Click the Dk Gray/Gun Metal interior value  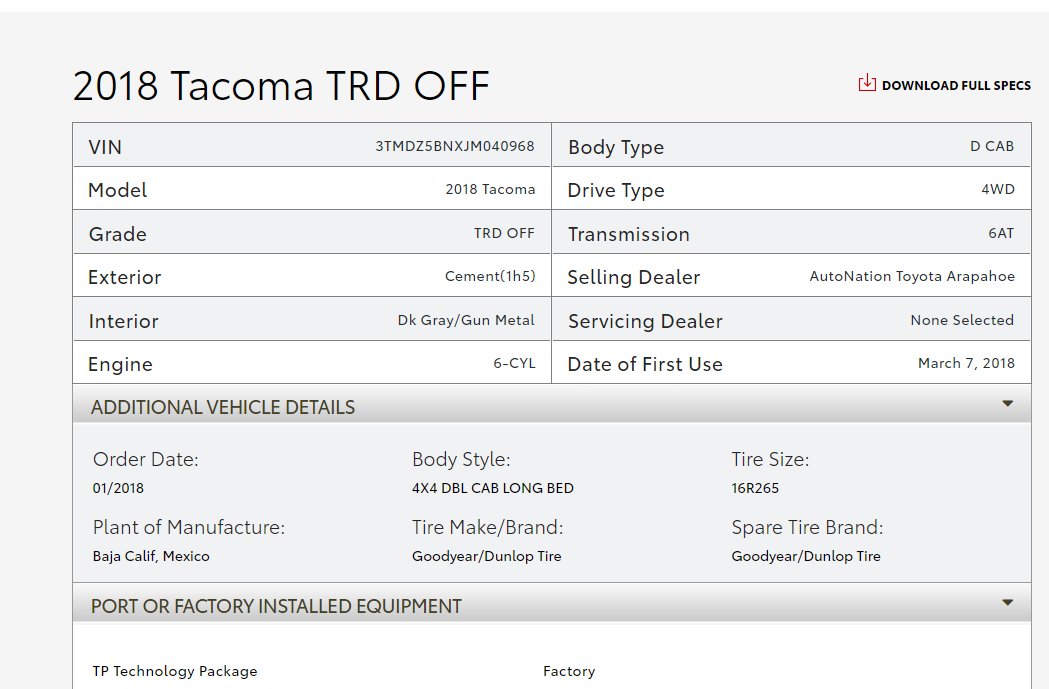point(466,321)
